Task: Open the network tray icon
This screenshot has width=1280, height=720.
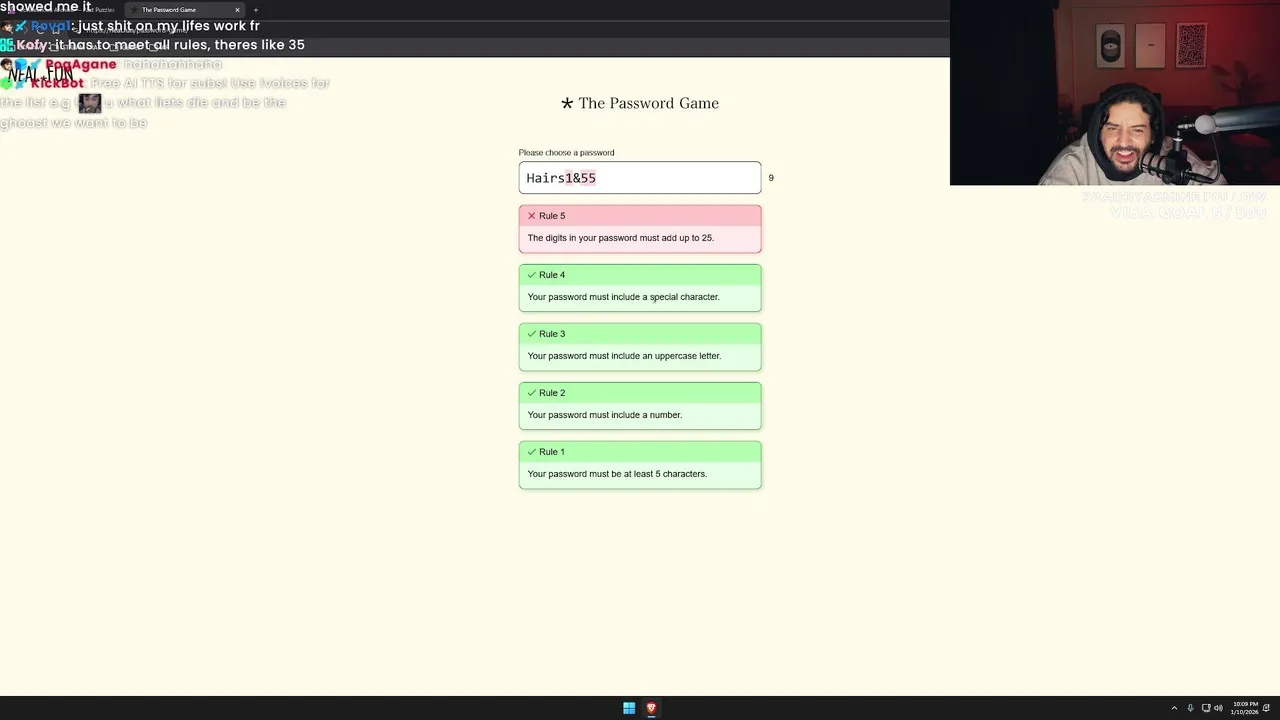Action: click(x=1206, y=708)
